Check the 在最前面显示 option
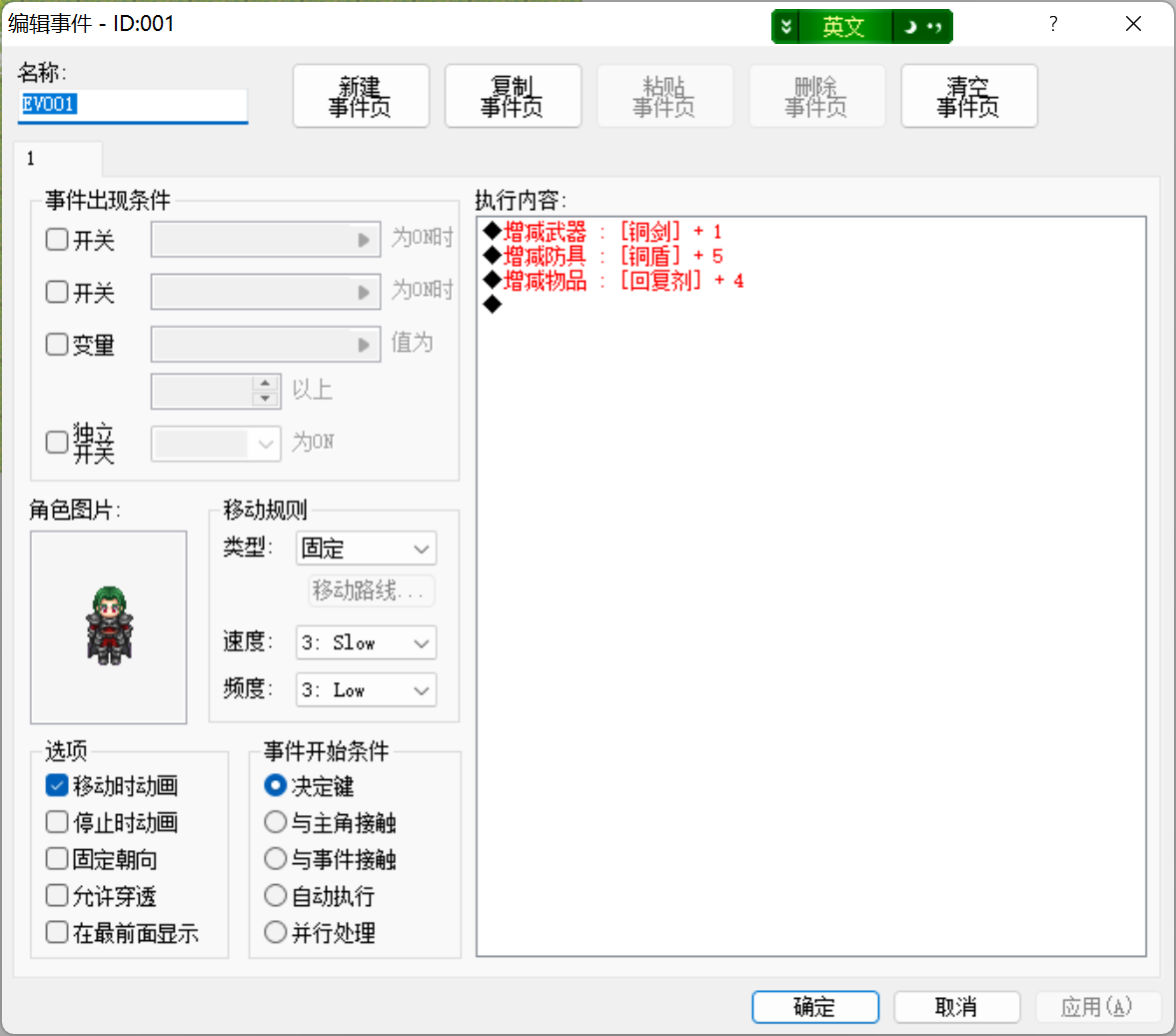This screenshot has width=1176, height=1036. [57, 932]
